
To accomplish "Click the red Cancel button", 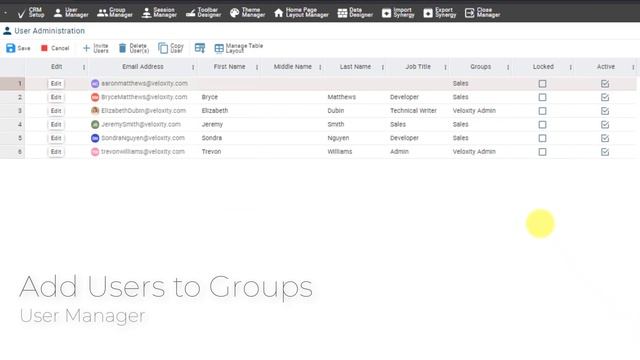I will click(55, 48).
